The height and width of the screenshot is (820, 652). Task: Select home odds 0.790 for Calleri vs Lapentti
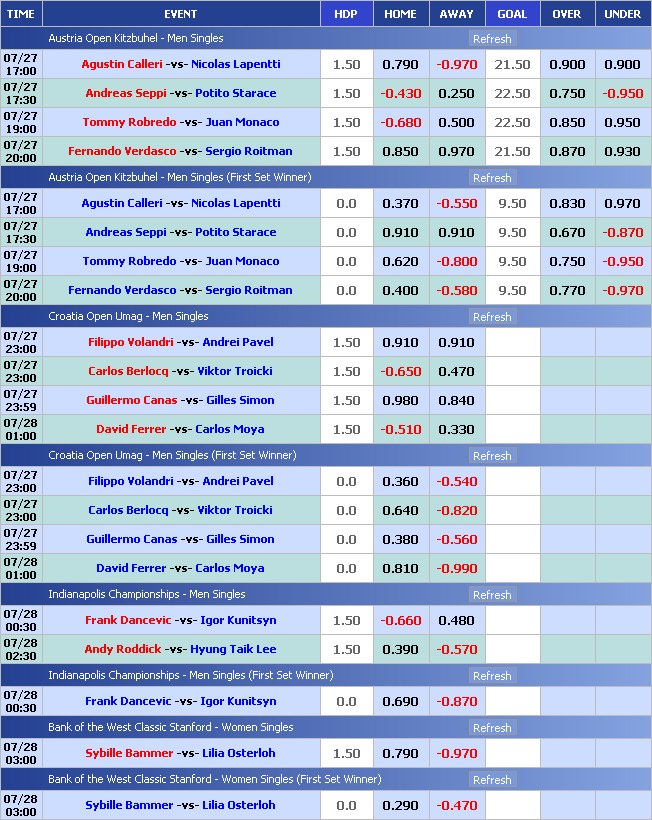point(400,65)
